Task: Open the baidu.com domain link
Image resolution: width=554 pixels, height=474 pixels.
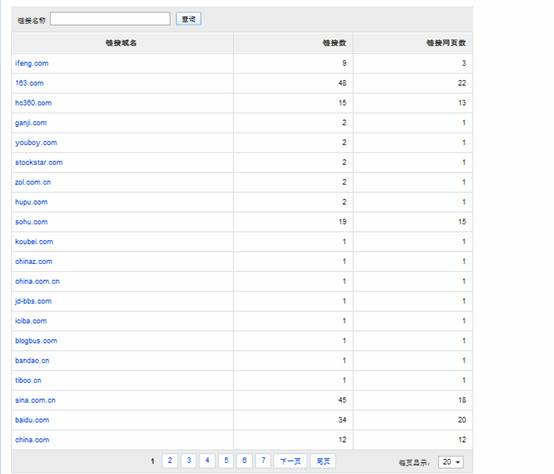Action: [32, 420]
